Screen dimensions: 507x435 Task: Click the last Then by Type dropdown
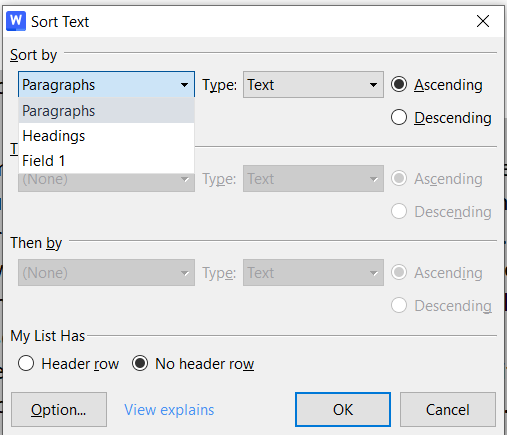point(313,273)
